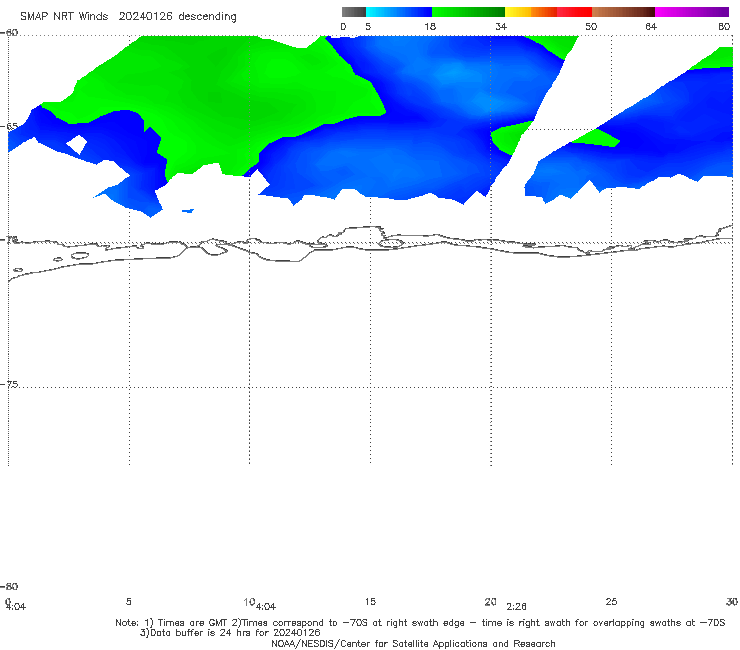This screenshot has width=740, height=650.
Task: Click the -75 latitude axis label
Action: pos(9,385)
